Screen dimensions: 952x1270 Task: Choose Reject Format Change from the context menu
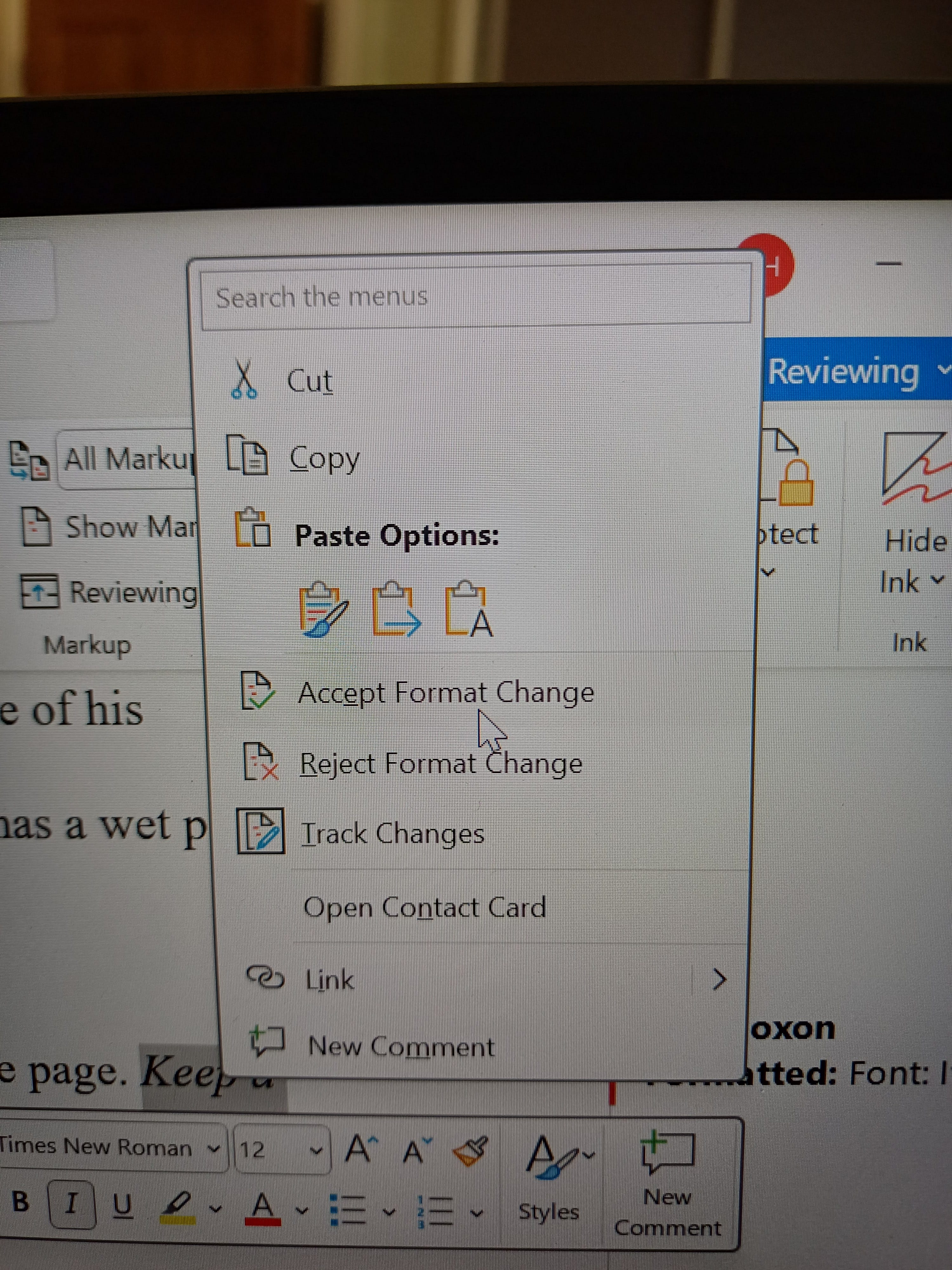pyautogui.click(x=441, y=764)
